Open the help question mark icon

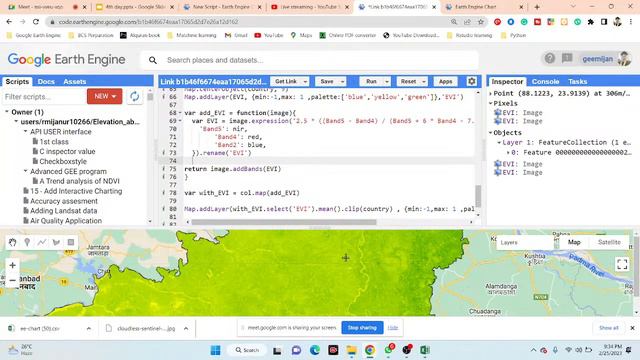[x=549, y=59]
